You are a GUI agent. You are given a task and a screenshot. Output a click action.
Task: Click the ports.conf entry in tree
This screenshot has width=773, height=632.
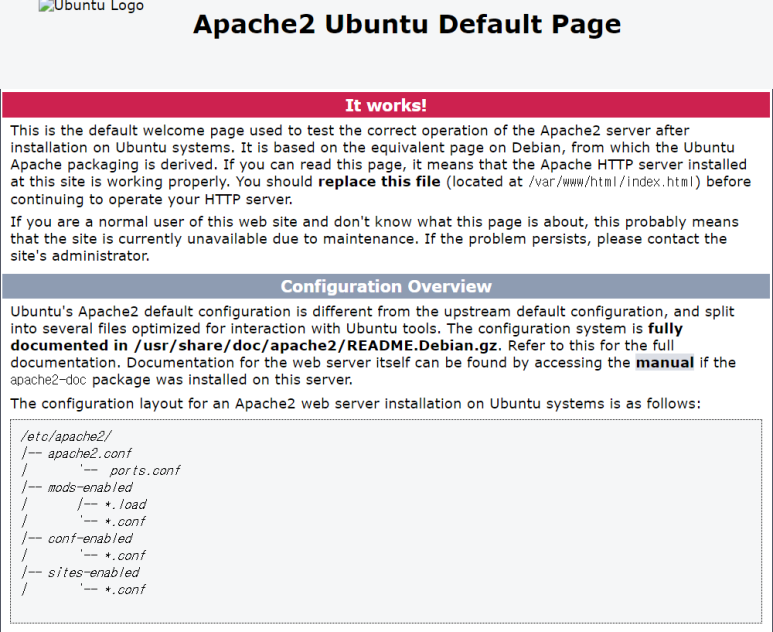145,471
